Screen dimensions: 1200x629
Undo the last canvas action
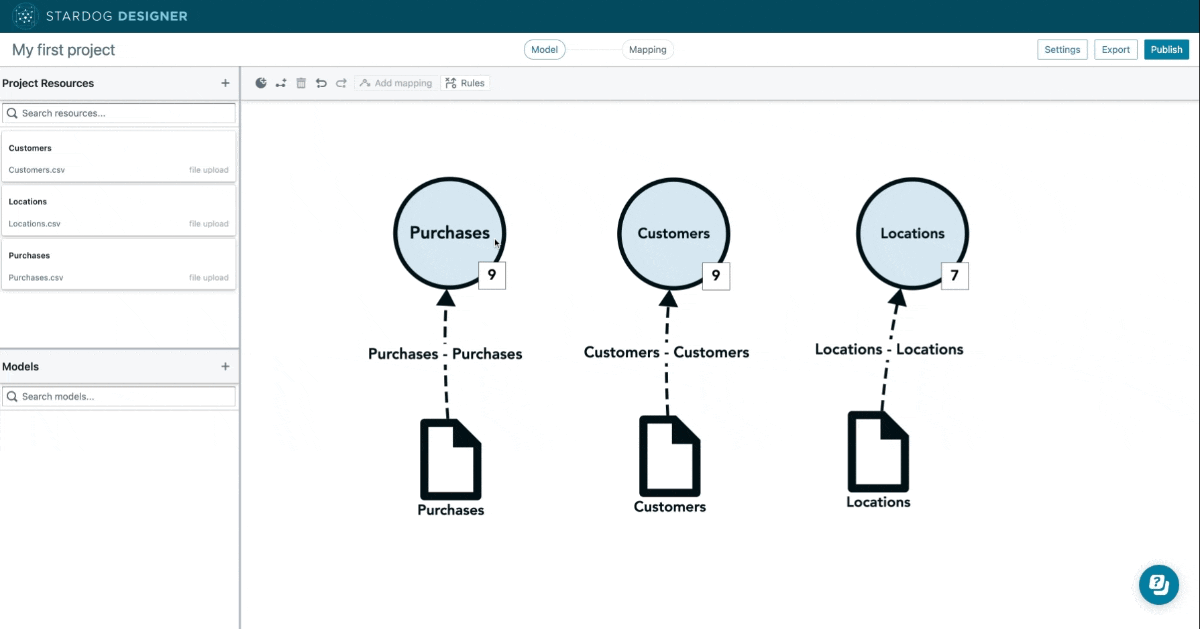(321, 83)
